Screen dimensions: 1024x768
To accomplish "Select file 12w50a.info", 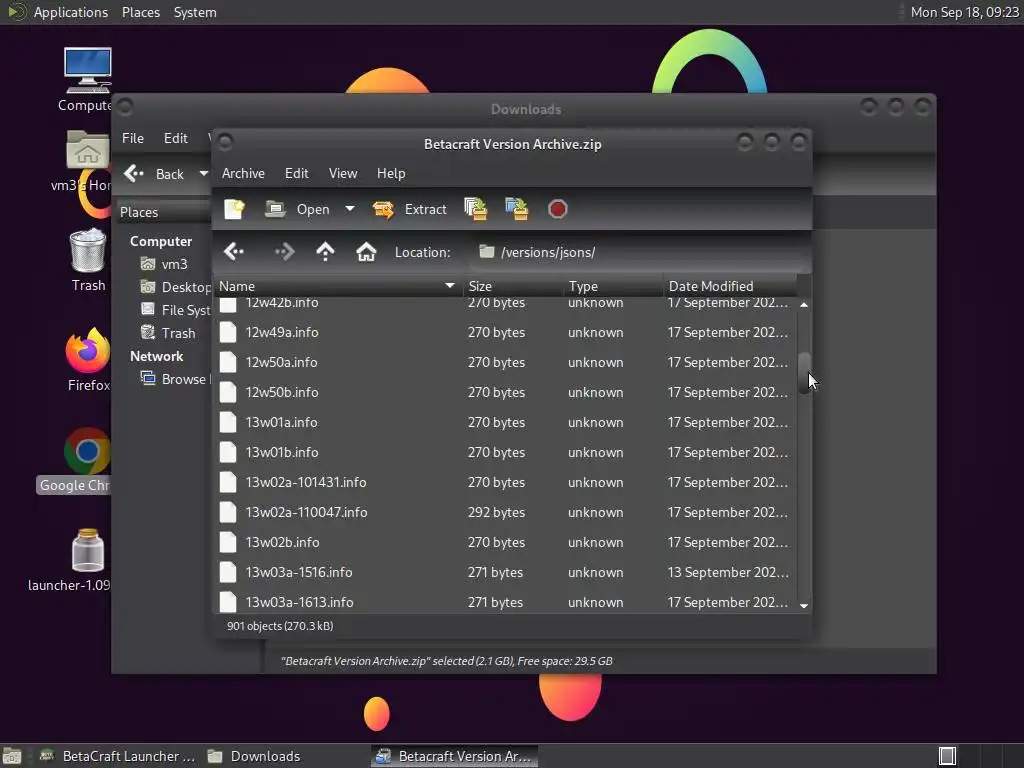I will [x=505, y=362].
